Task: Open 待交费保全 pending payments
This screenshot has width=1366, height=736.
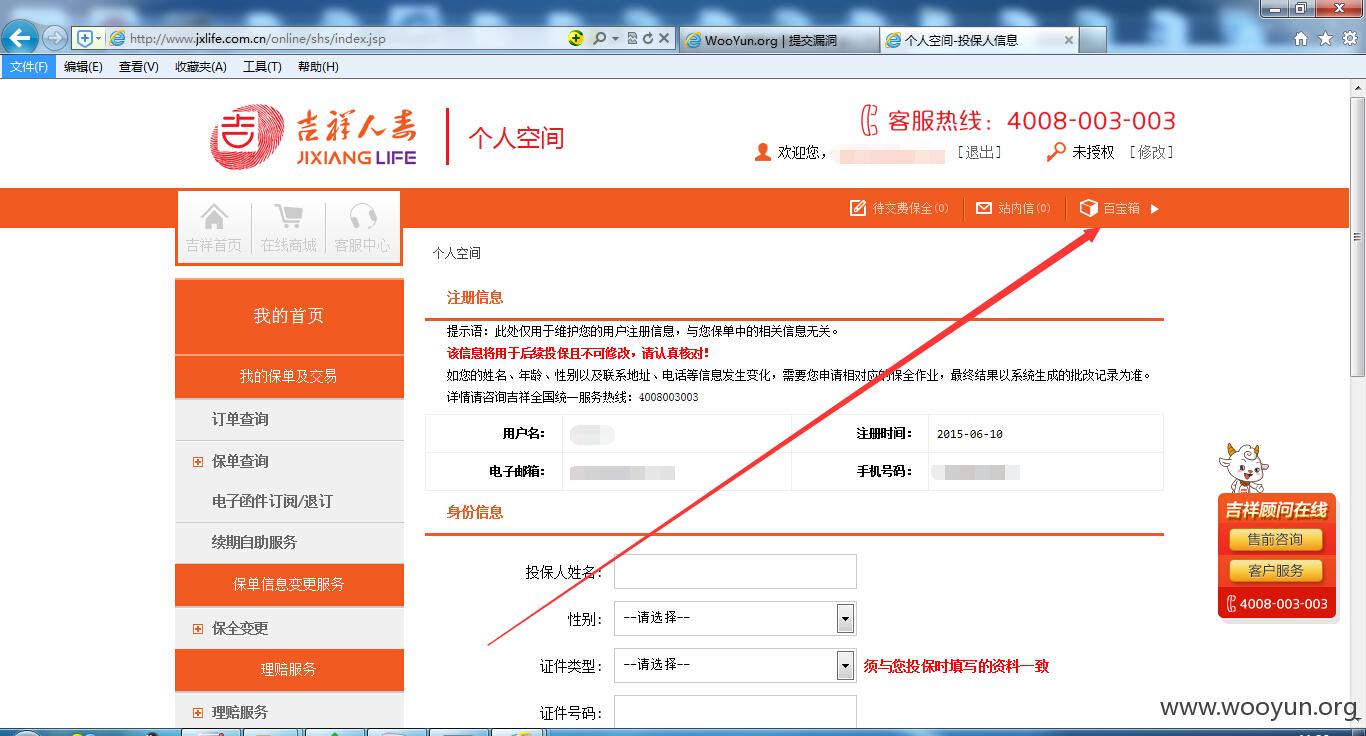Action: tap(899, 208)
